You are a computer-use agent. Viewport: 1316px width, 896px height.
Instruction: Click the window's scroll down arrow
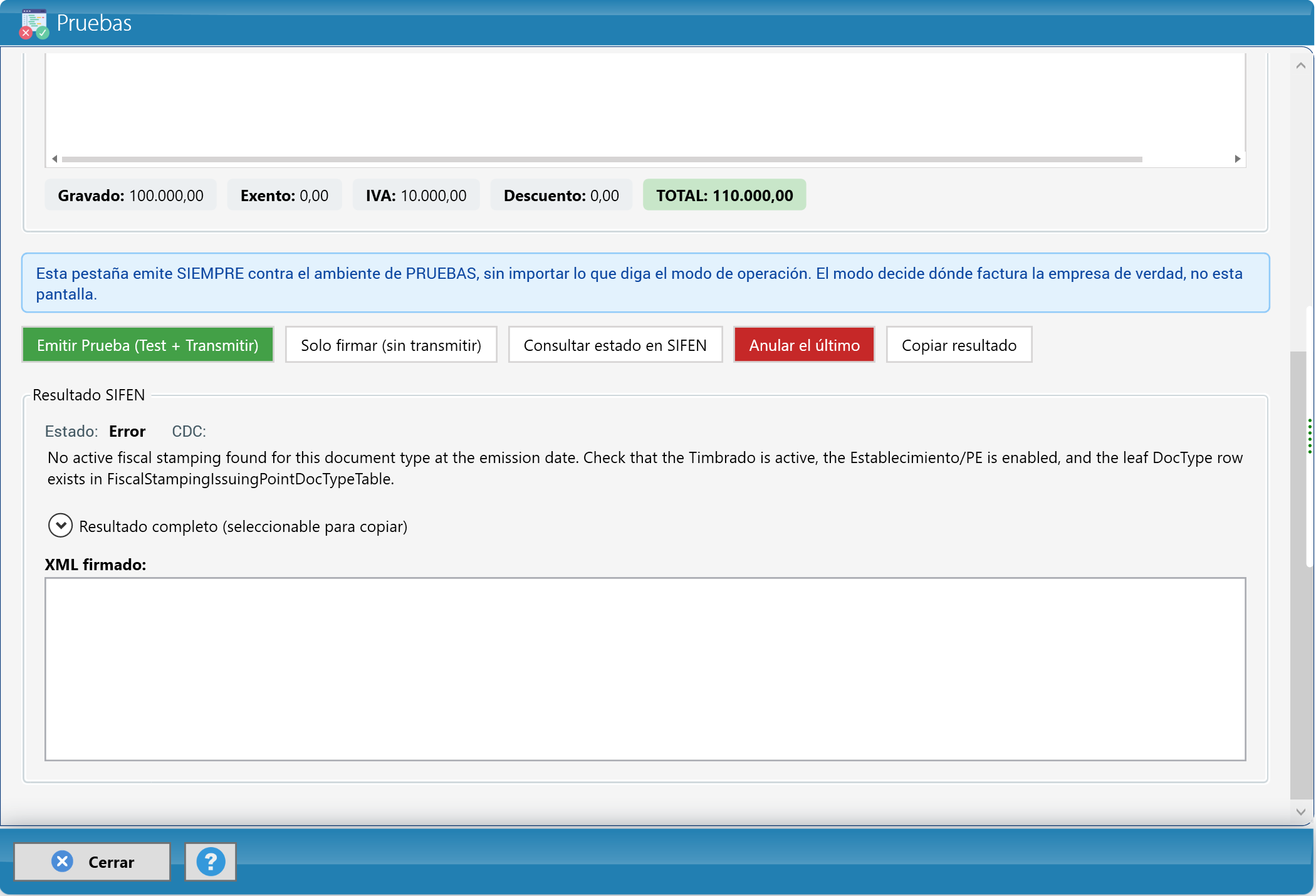1301,811
